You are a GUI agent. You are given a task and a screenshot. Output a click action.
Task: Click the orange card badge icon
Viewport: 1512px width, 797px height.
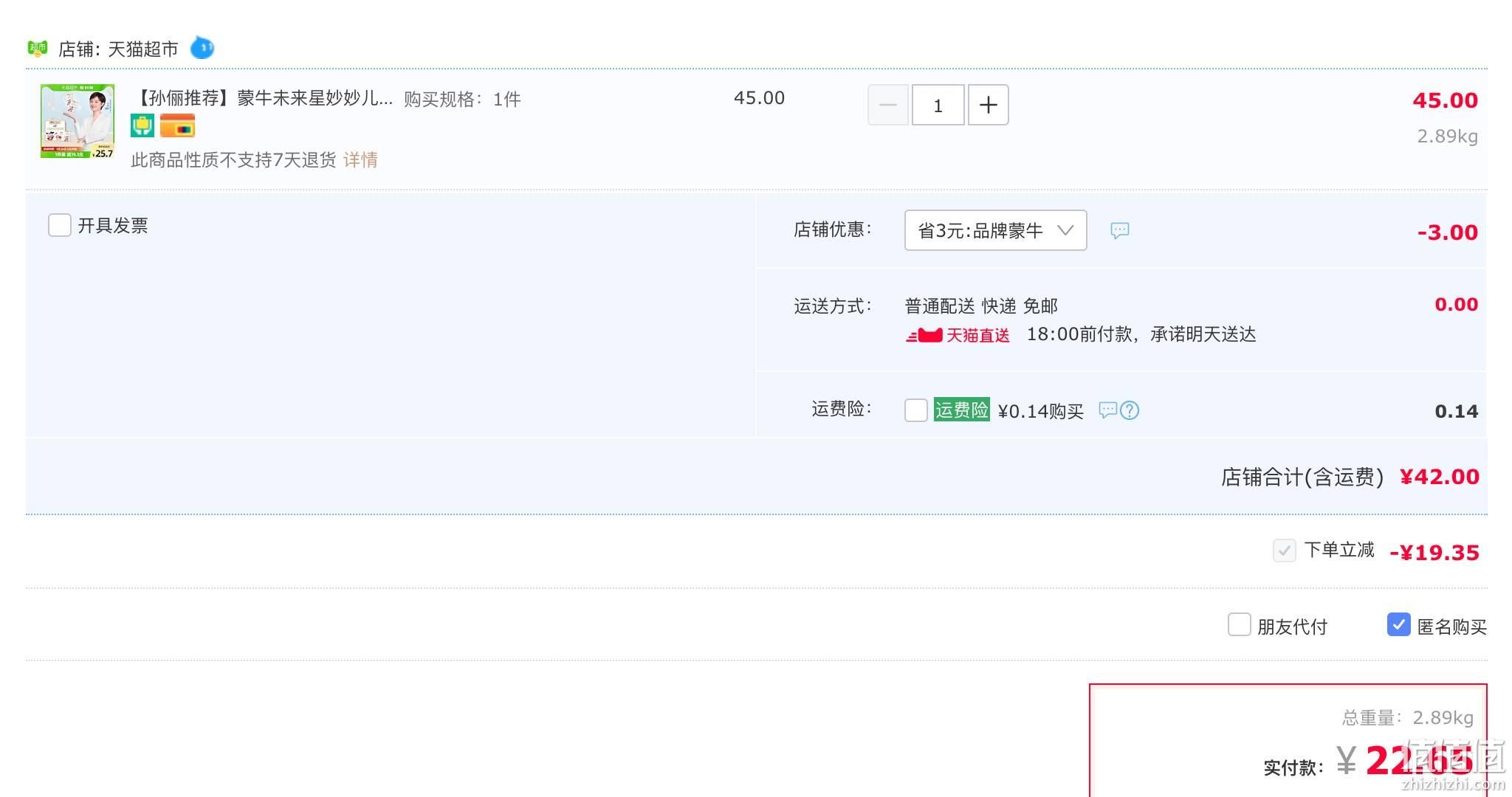pyautogui.click(x=177, y=125)
